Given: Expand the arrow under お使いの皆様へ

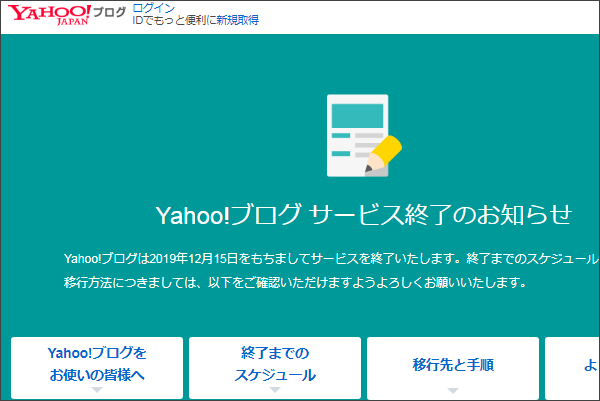Looking at the screenshot, I should pyautogui.click(x=97, y=390).
